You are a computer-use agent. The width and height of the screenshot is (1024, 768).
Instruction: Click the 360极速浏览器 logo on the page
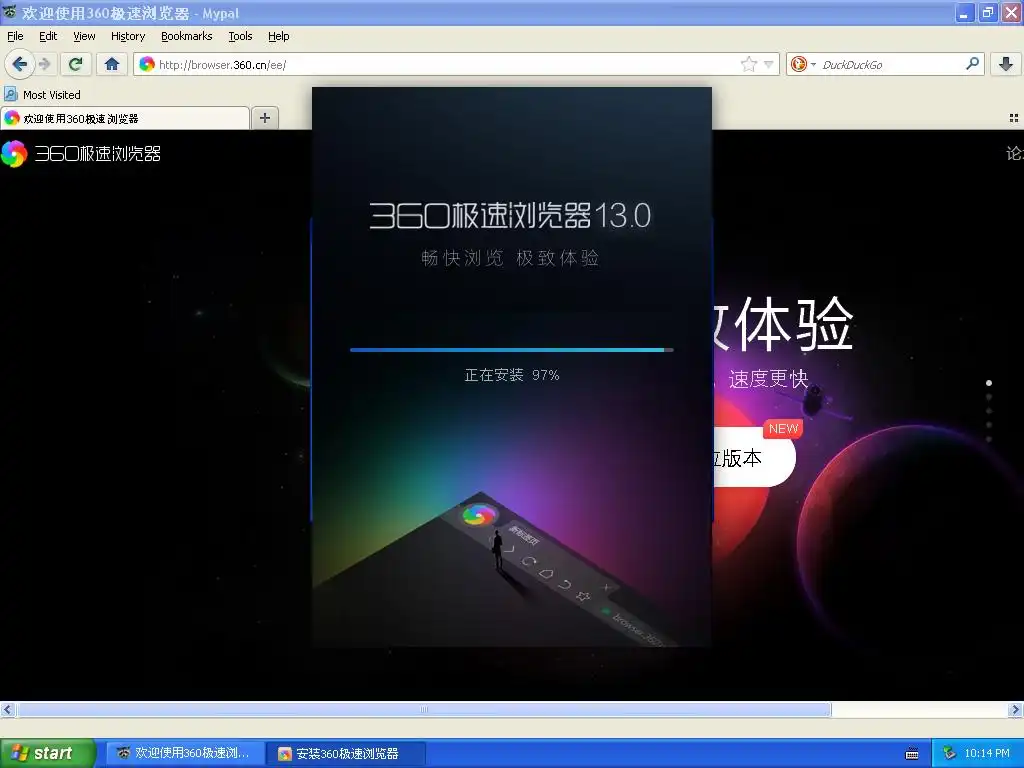81,153
